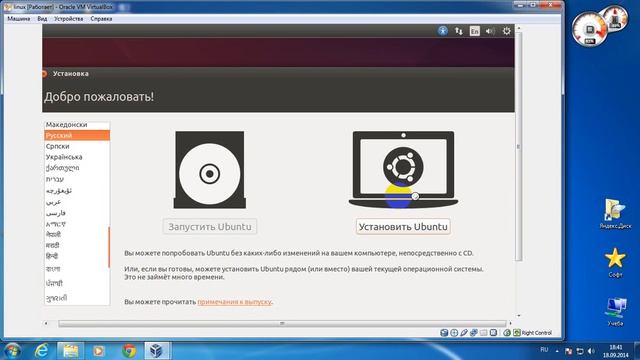Click the VM window horizontal scrollbar thumb
Screen dimensions: 640x360
[282, 323]
